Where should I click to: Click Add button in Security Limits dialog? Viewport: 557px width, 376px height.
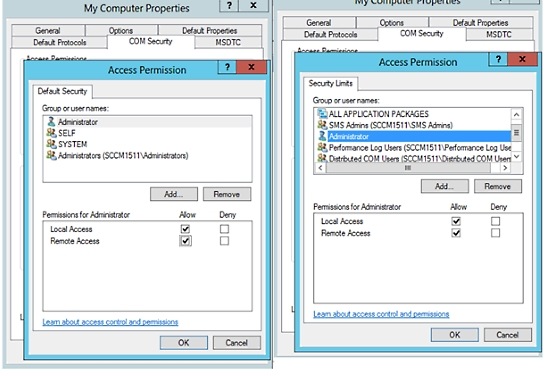pos(445,186)
